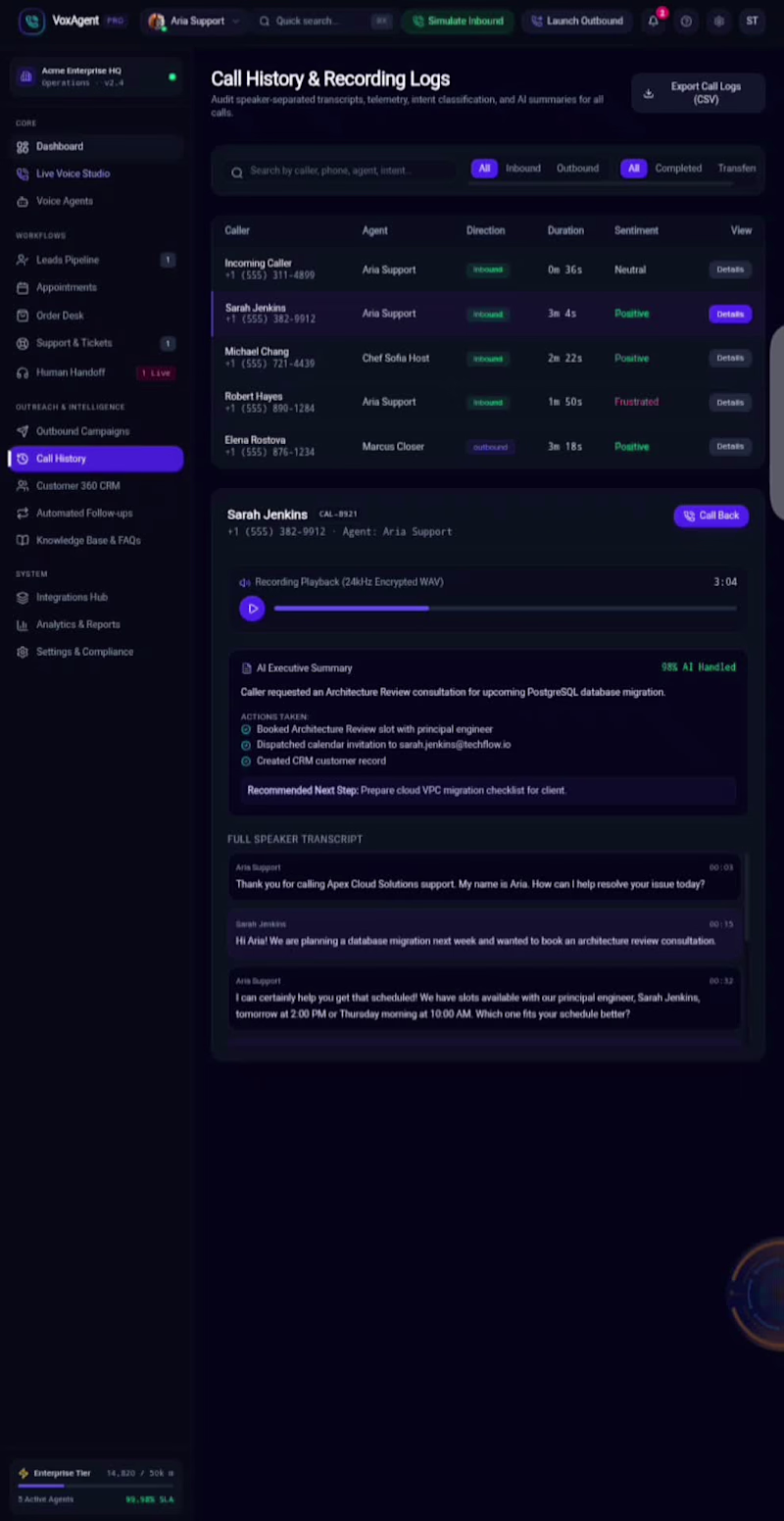Open the gear settings icon in top bar

719,21
